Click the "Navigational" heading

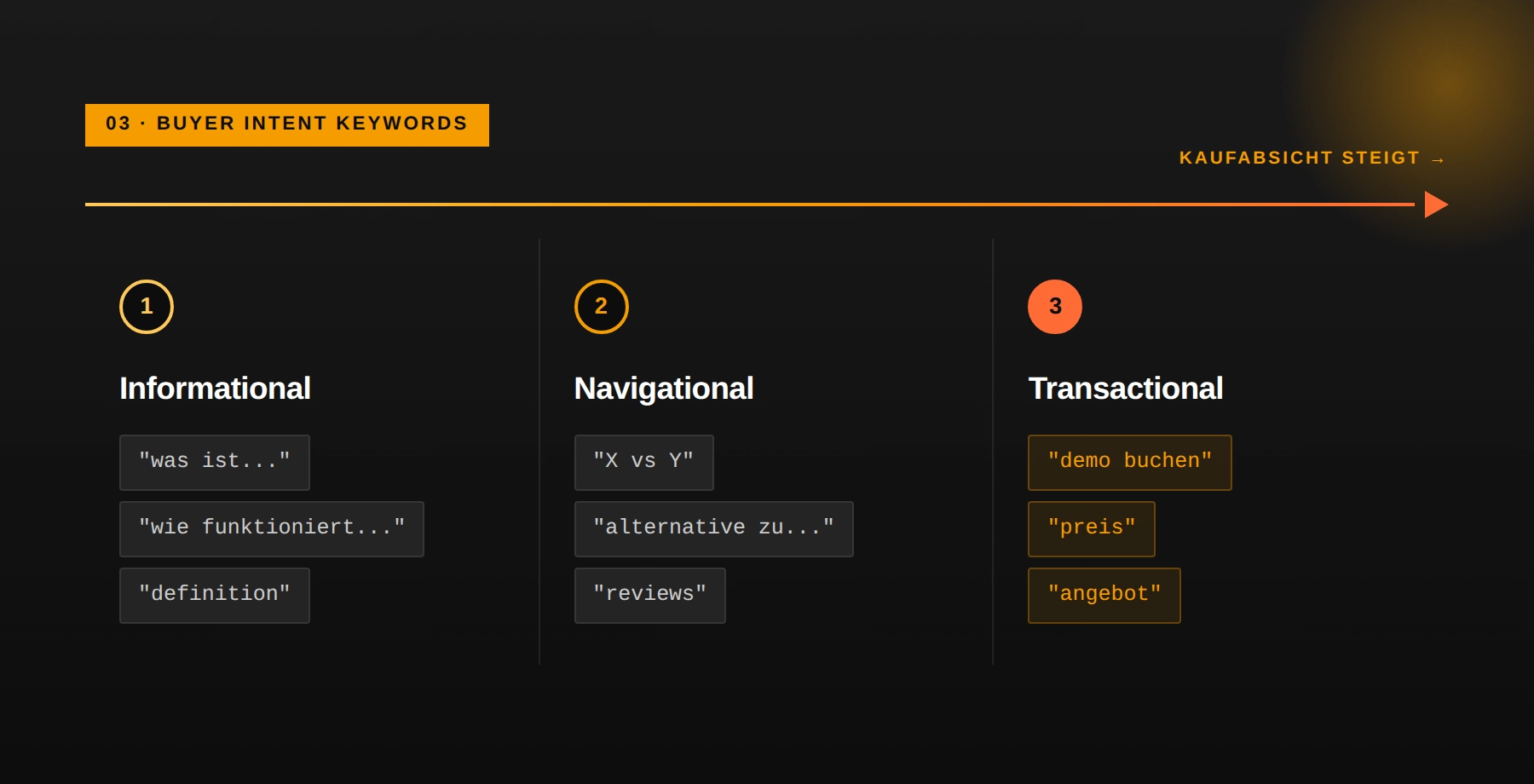[x=664, y=389]
